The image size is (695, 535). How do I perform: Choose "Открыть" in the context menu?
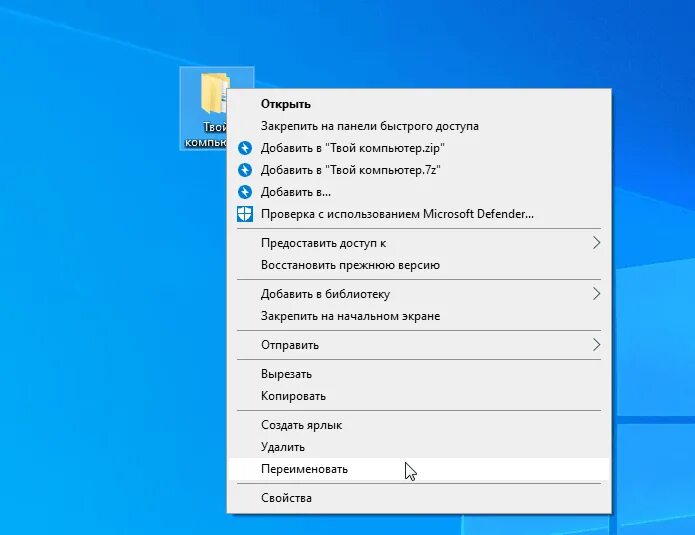tap(419, 104)
